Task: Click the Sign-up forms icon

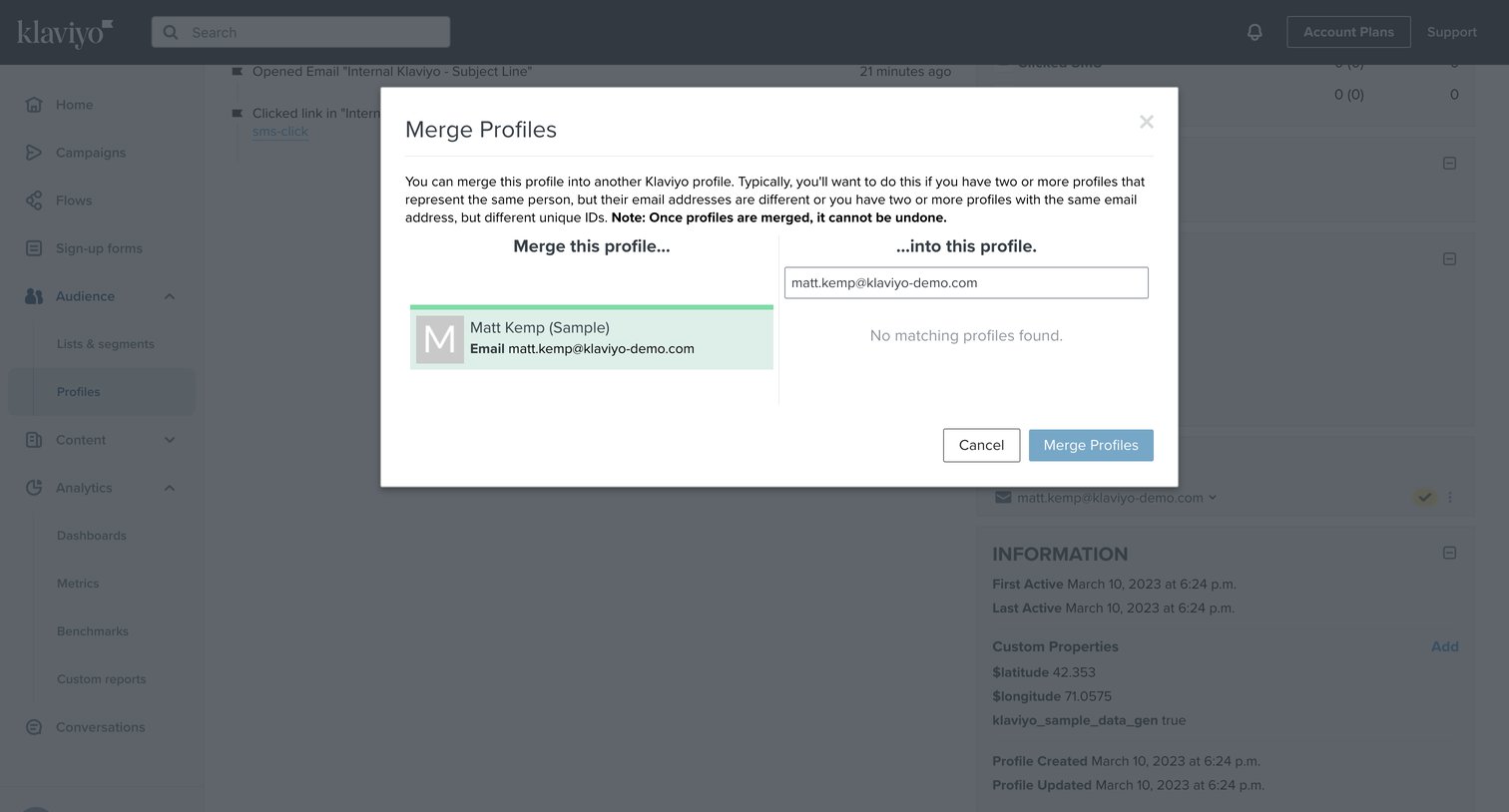Action: click(34, 248)
